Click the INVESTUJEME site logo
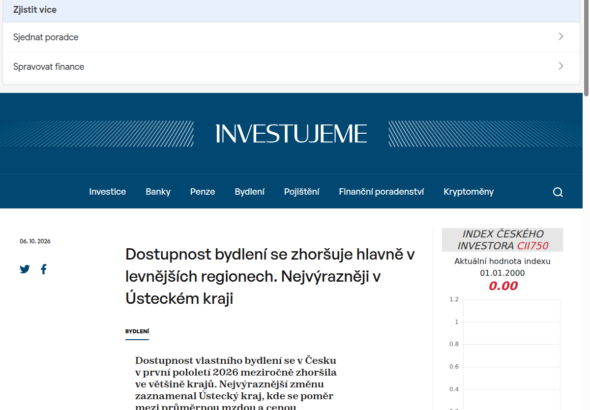This screenshot has width=590, height=410. pos(291,134)
